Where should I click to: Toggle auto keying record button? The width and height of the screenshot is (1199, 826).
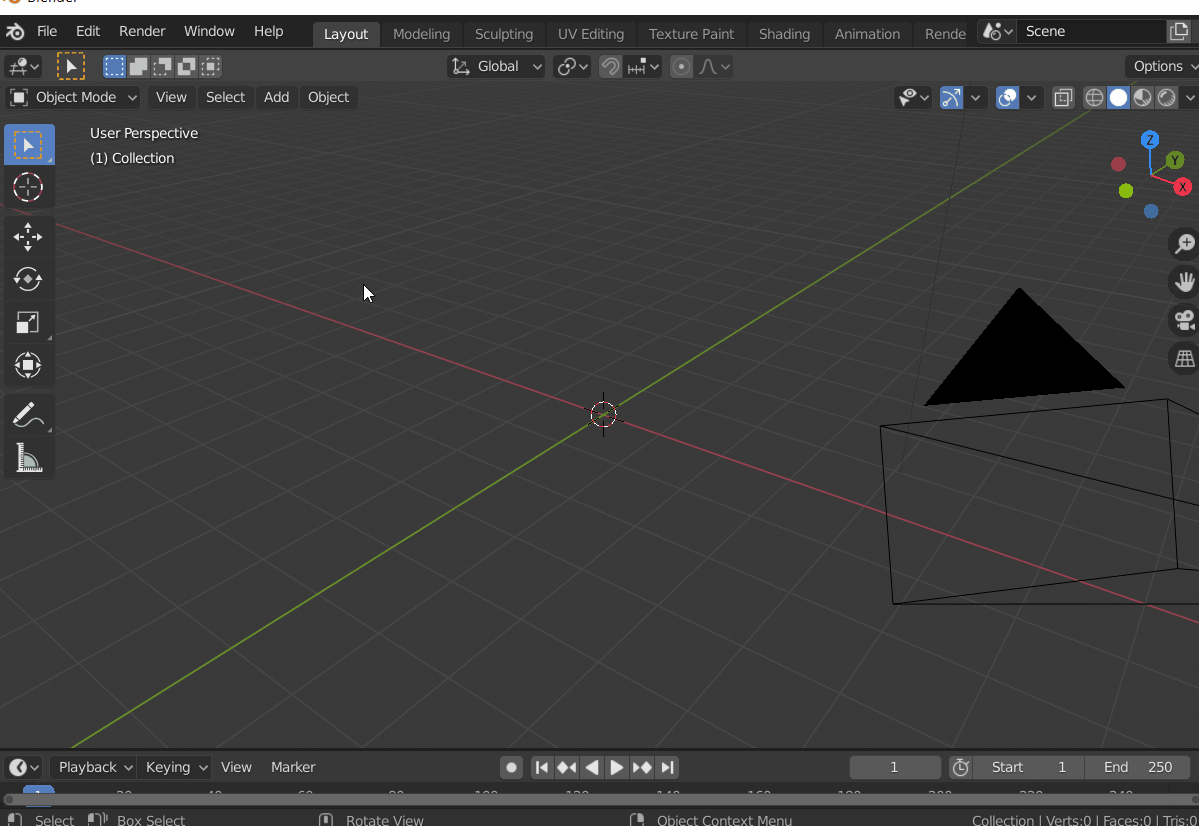512,767
